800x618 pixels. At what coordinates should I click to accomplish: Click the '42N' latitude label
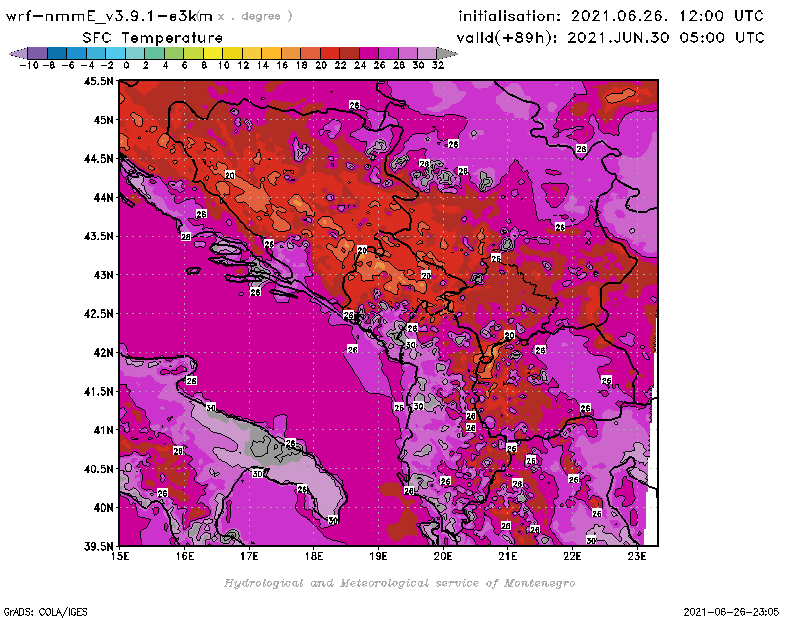tap(103, 353)
